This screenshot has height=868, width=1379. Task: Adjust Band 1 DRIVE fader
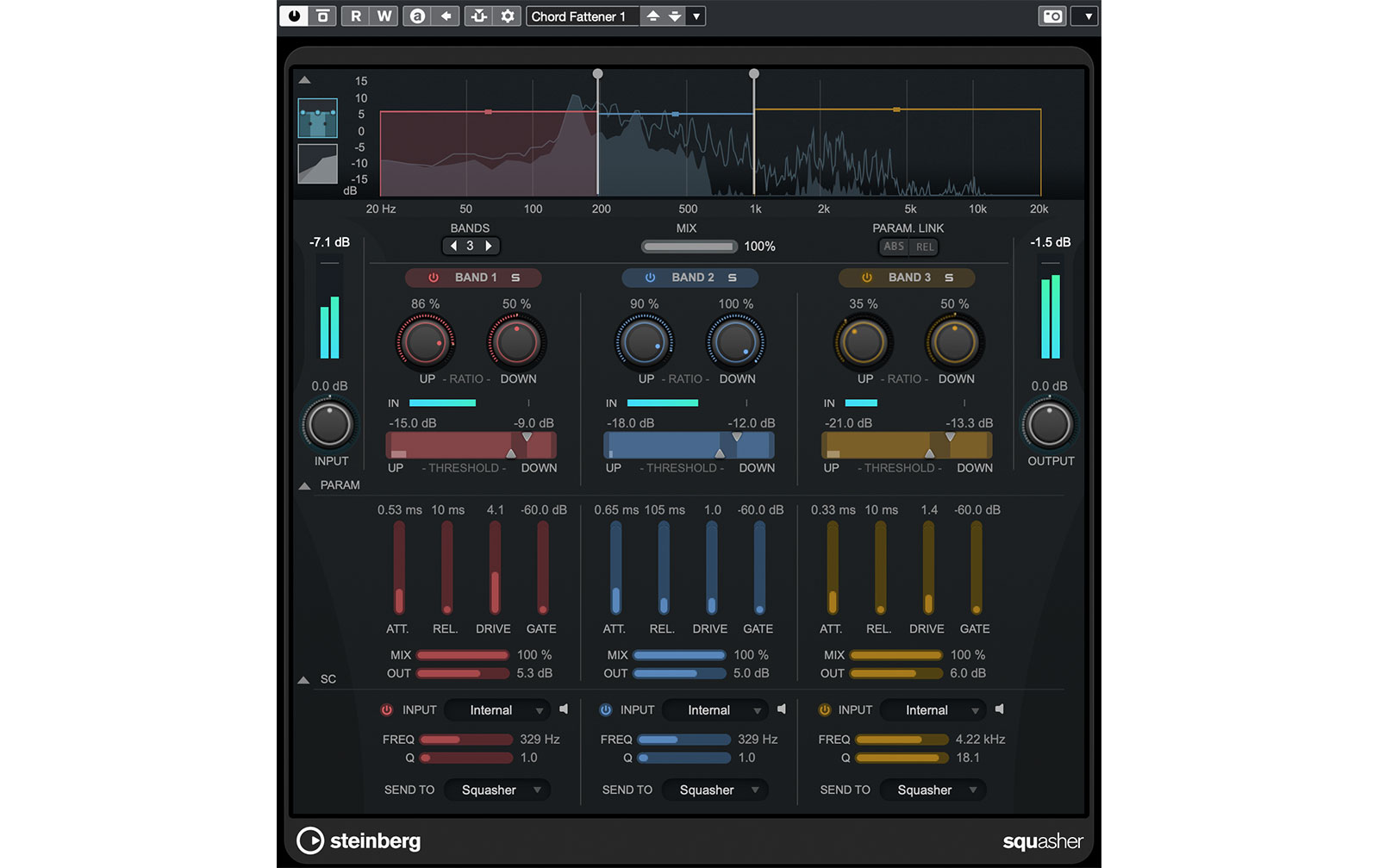click(495, 568)
